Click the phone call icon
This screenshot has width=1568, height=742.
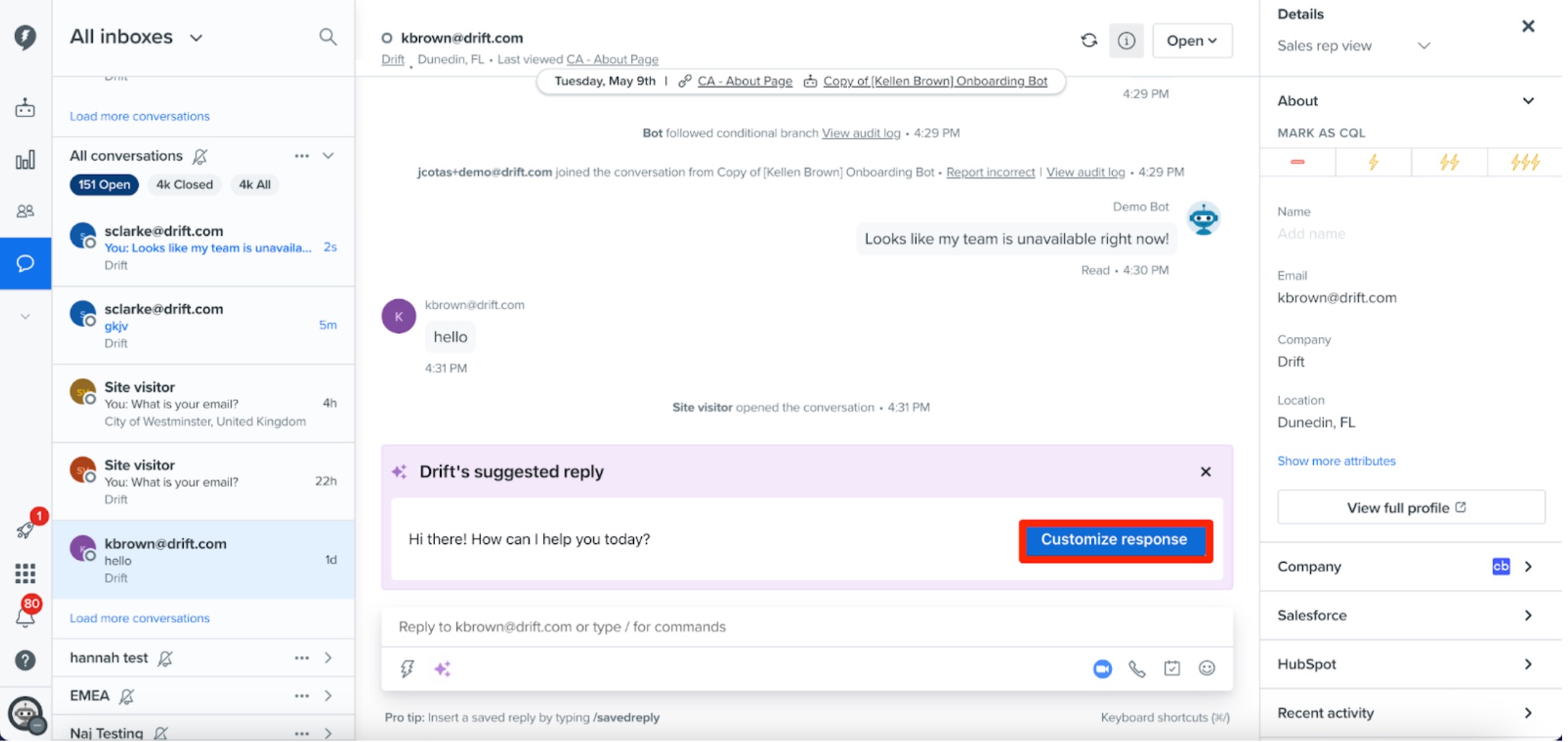[1137, 670]
